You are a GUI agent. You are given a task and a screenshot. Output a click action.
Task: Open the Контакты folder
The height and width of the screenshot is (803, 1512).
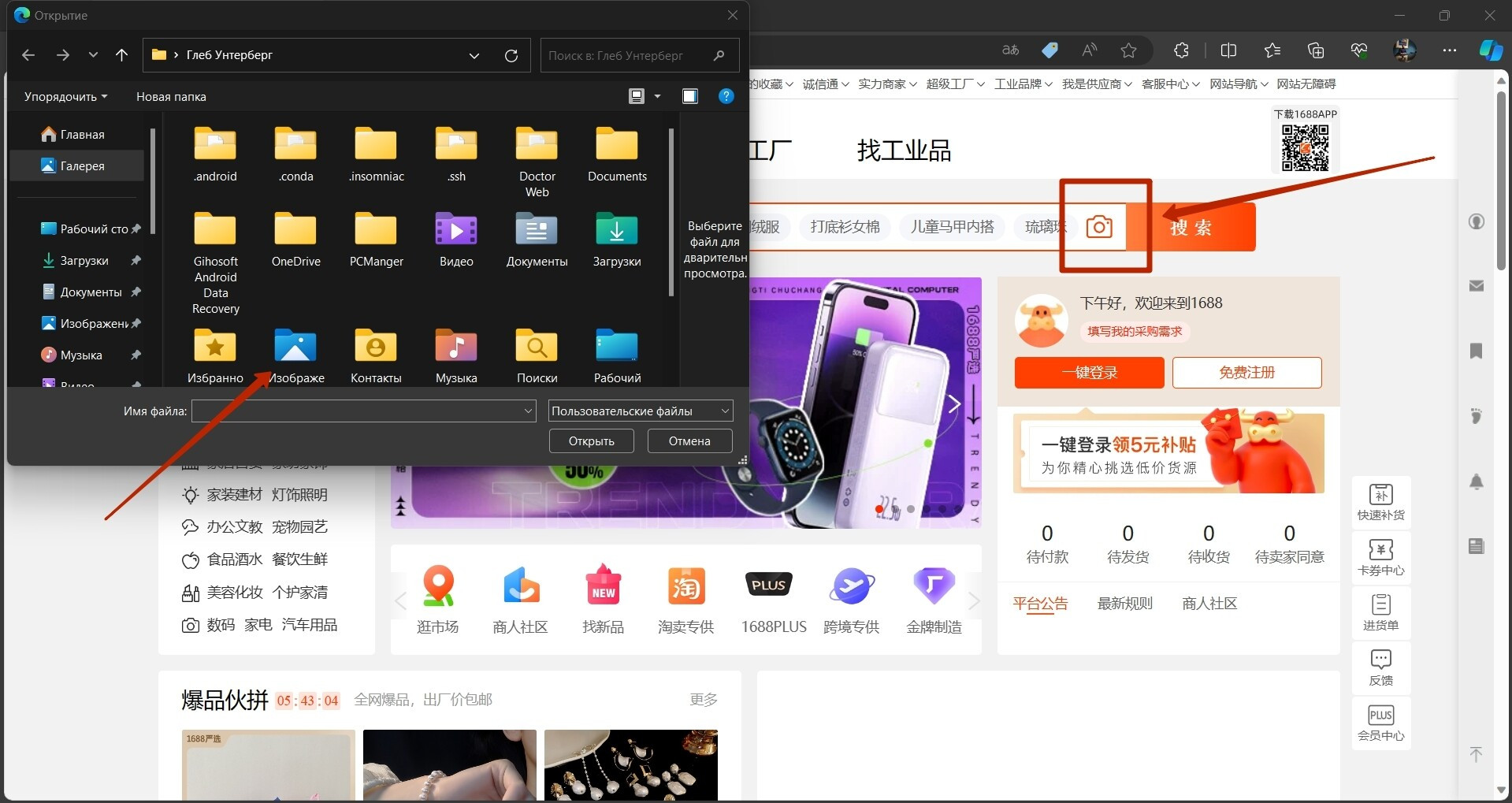(x=376, y=356)
